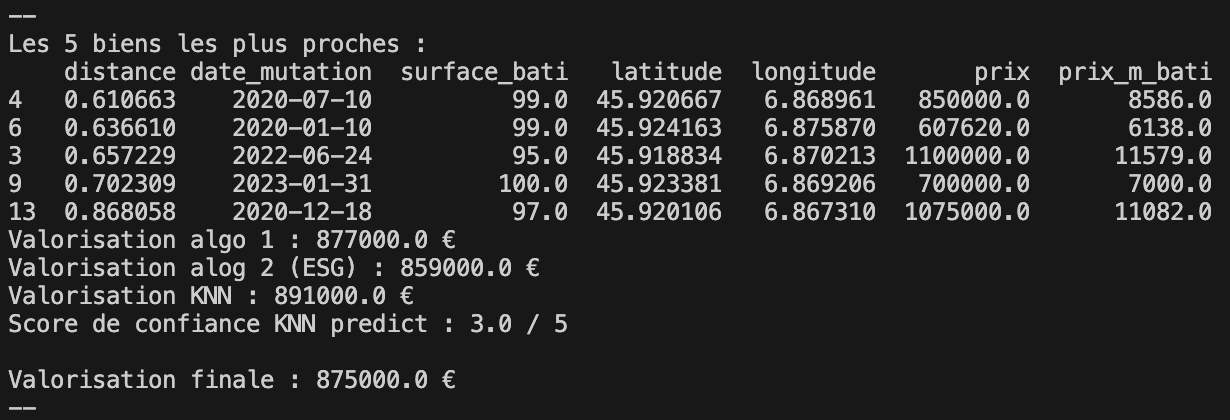Click the latitude column header
1230x420 pixels.
(666, 72)
